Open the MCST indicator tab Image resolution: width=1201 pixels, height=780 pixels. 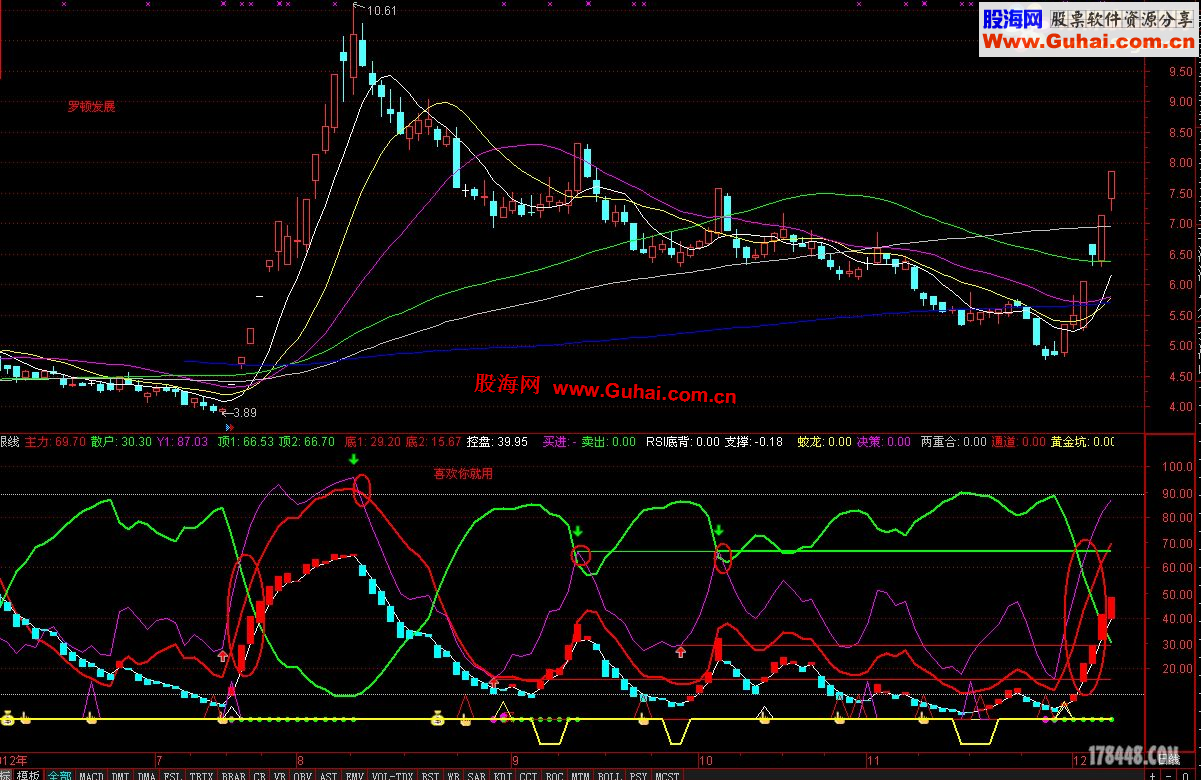click(667, 775)
